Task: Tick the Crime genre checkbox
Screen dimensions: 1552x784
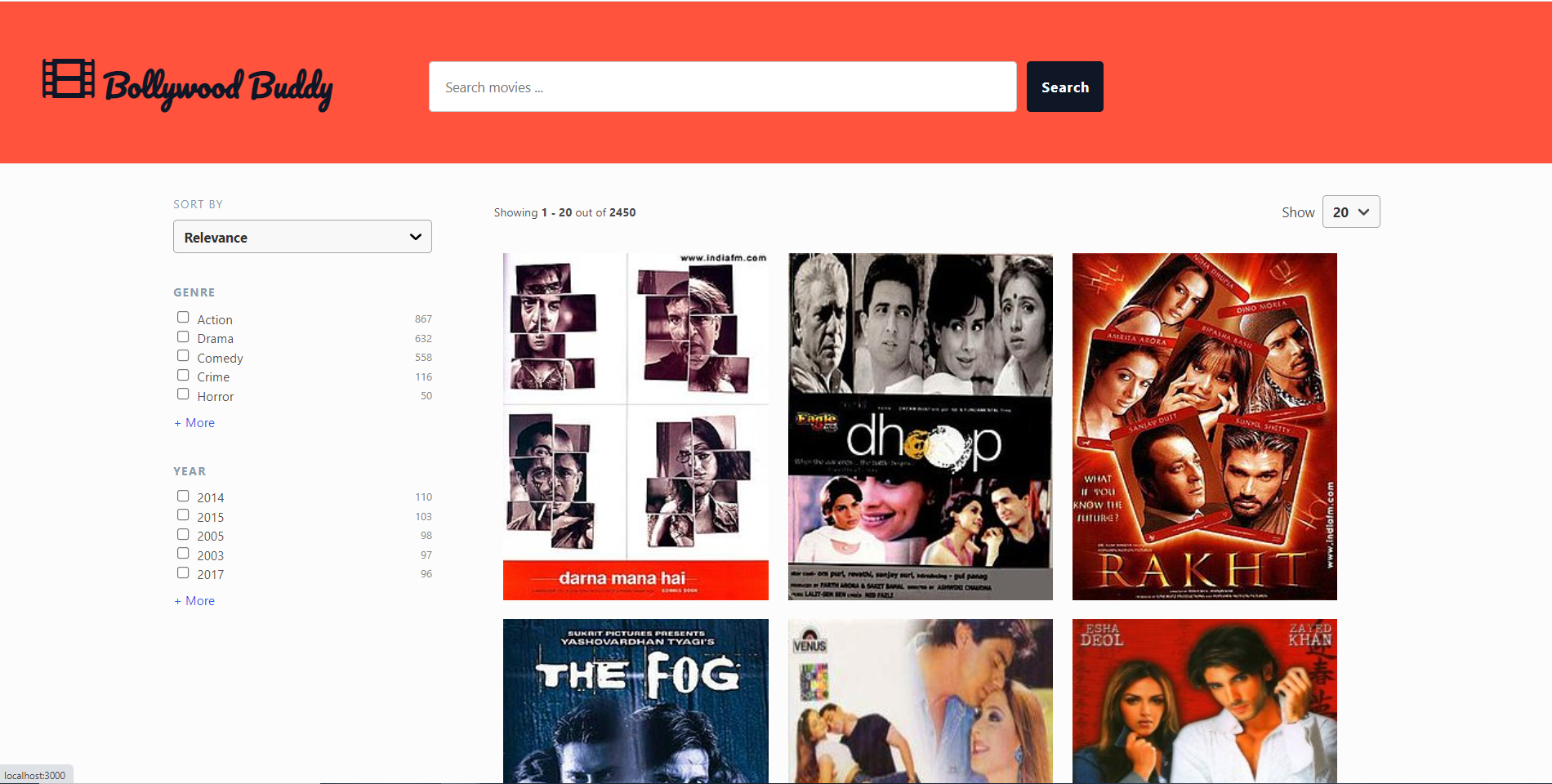Action: (x=183, y=375)
